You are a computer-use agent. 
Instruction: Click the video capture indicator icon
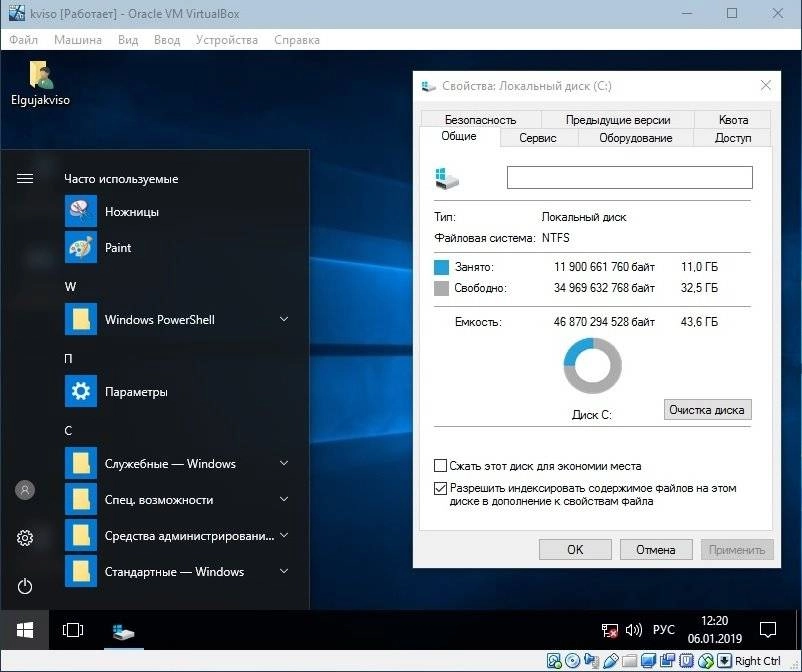point(667,661)
